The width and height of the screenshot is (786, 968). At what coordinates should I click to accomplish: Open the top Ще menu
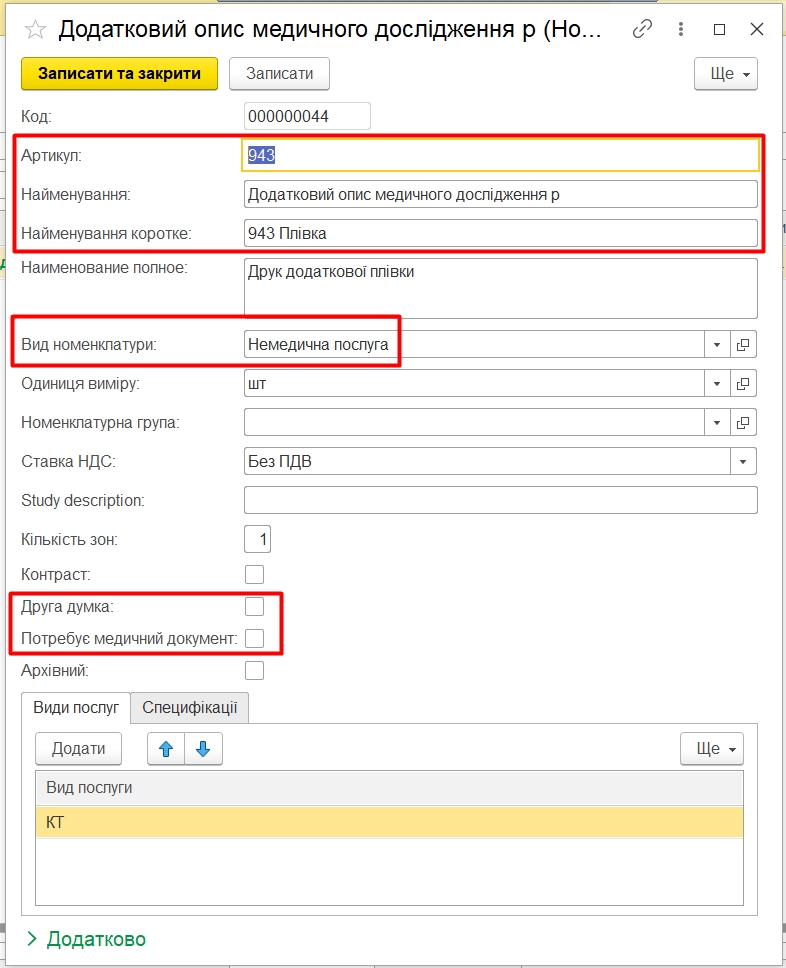pos(725,73)
